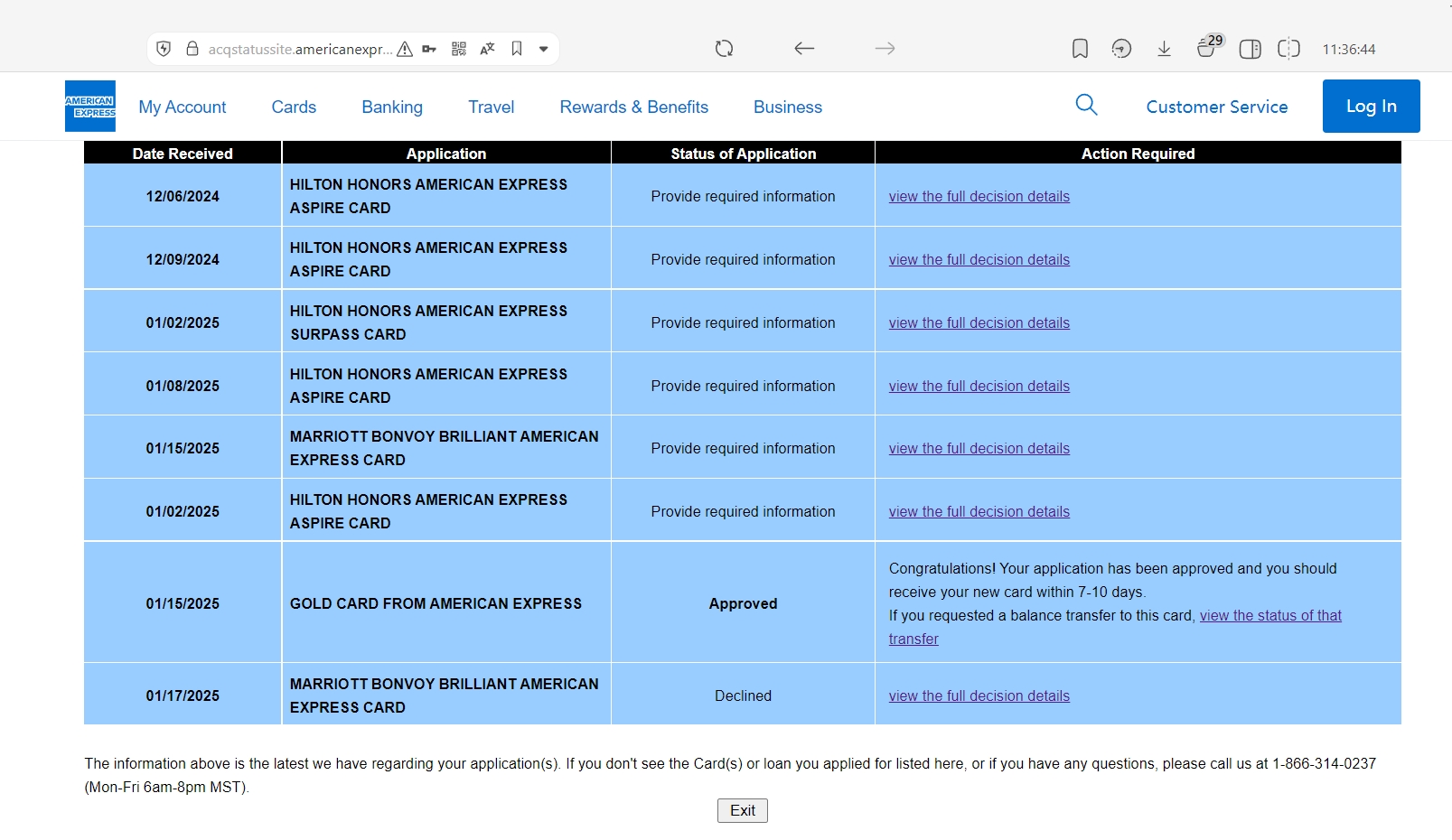1452x840 pixels.
Task: Click the Status of Application column header
Action: pyautogui.click(x=744, y=154)
